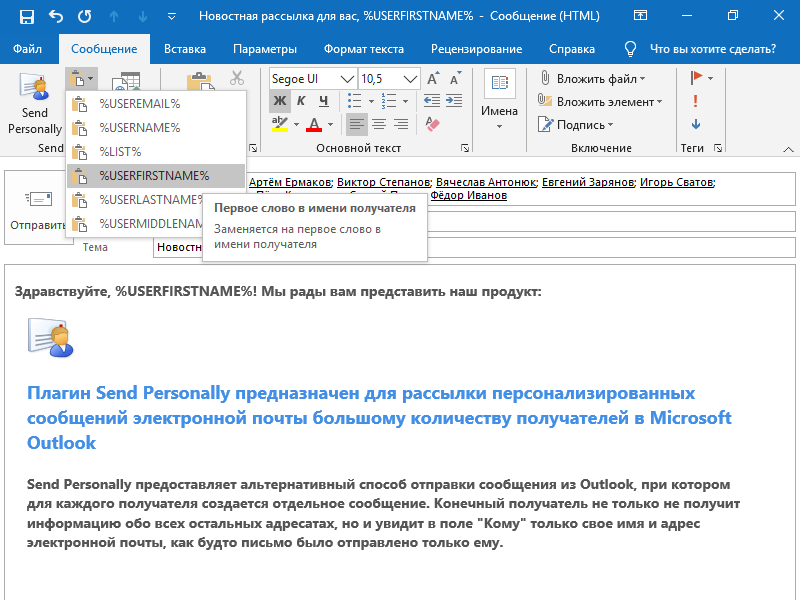Screen dimensions: 800x600
Task: Click the Что вы хотите сделать search field
Action: (x=712, y=49)
